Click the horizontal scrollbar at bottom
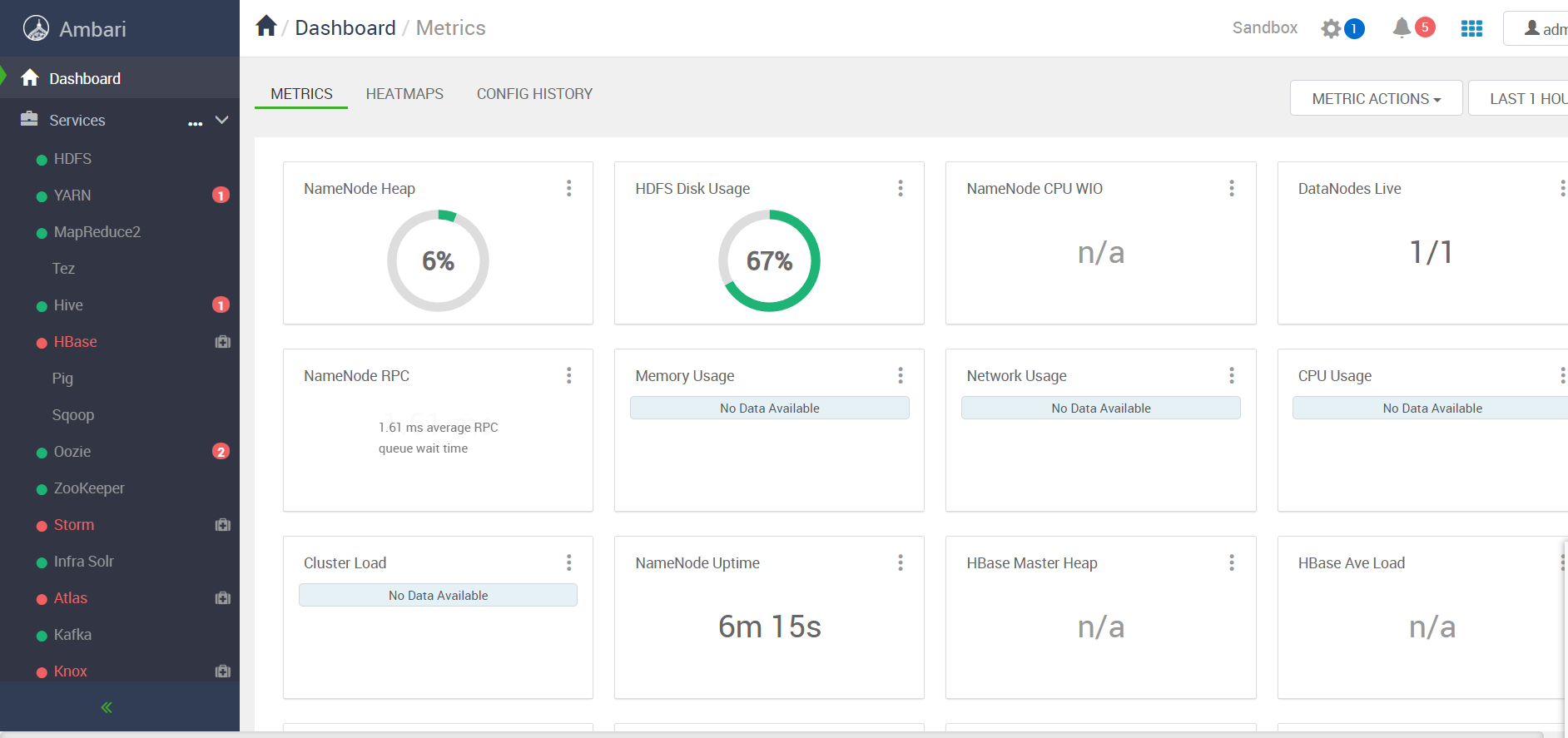This screenshot has height=738, width=1568. 772,734
